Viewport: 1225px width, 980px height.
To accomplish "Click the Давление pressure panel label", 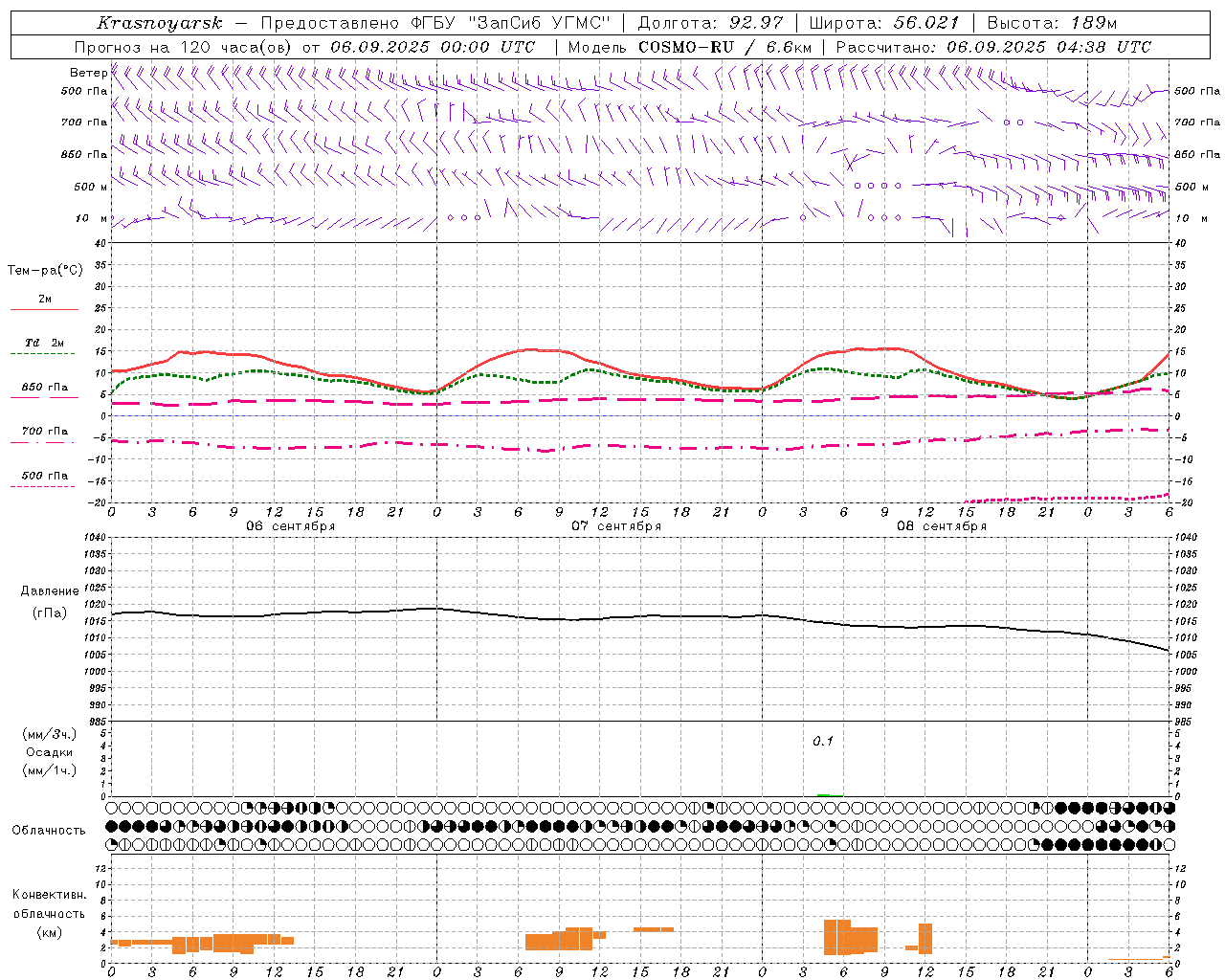I will point(50,591).
